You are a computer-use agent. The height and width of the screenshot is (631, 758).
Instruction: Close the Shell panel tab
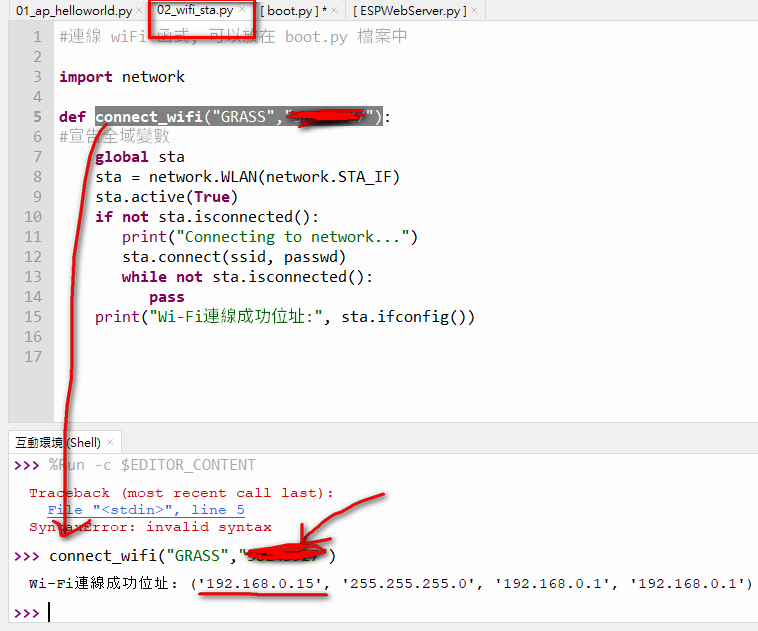(x=110, y=442)
